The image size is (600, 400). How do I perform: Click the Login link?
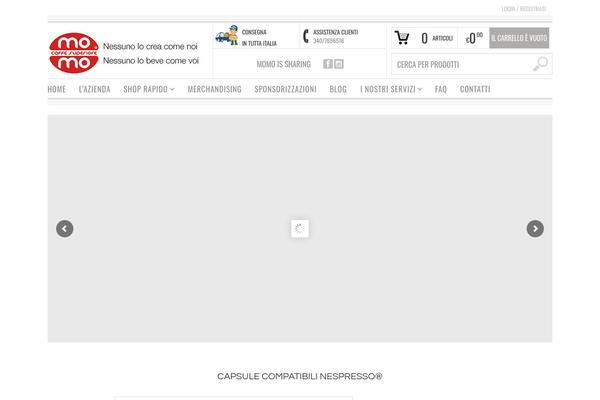point(508,8)
